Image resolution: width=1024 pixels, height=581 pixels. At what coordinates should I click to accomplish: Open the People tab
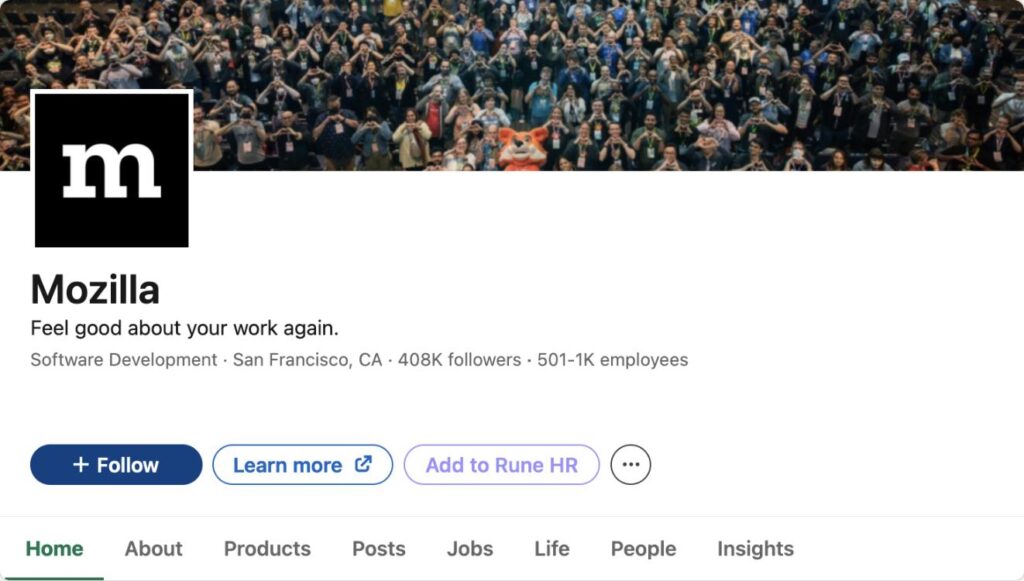[643, 548]
